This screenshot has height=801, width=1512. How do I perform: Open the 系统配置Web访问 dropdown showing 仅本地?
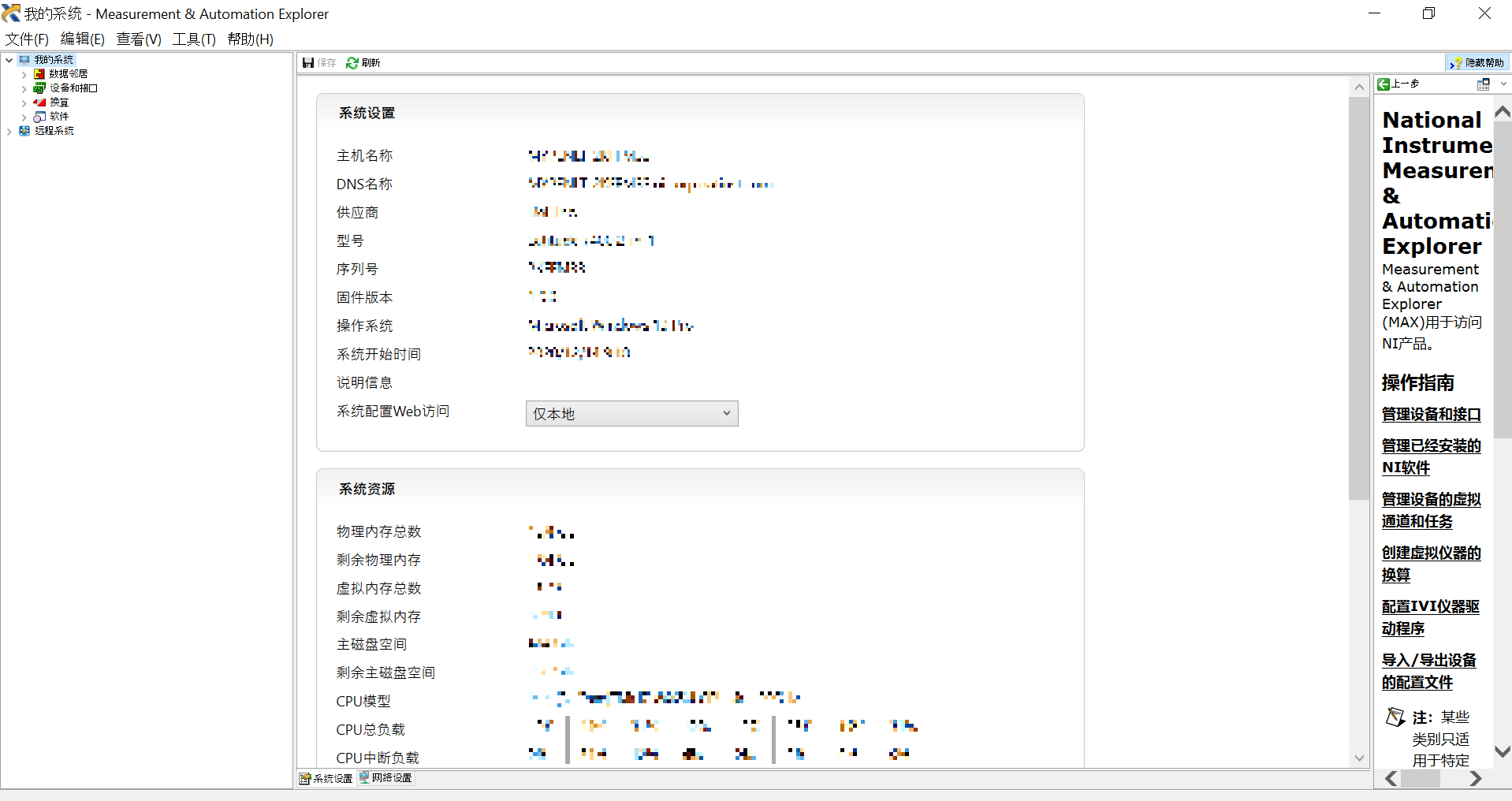click(x=631, y=414)
